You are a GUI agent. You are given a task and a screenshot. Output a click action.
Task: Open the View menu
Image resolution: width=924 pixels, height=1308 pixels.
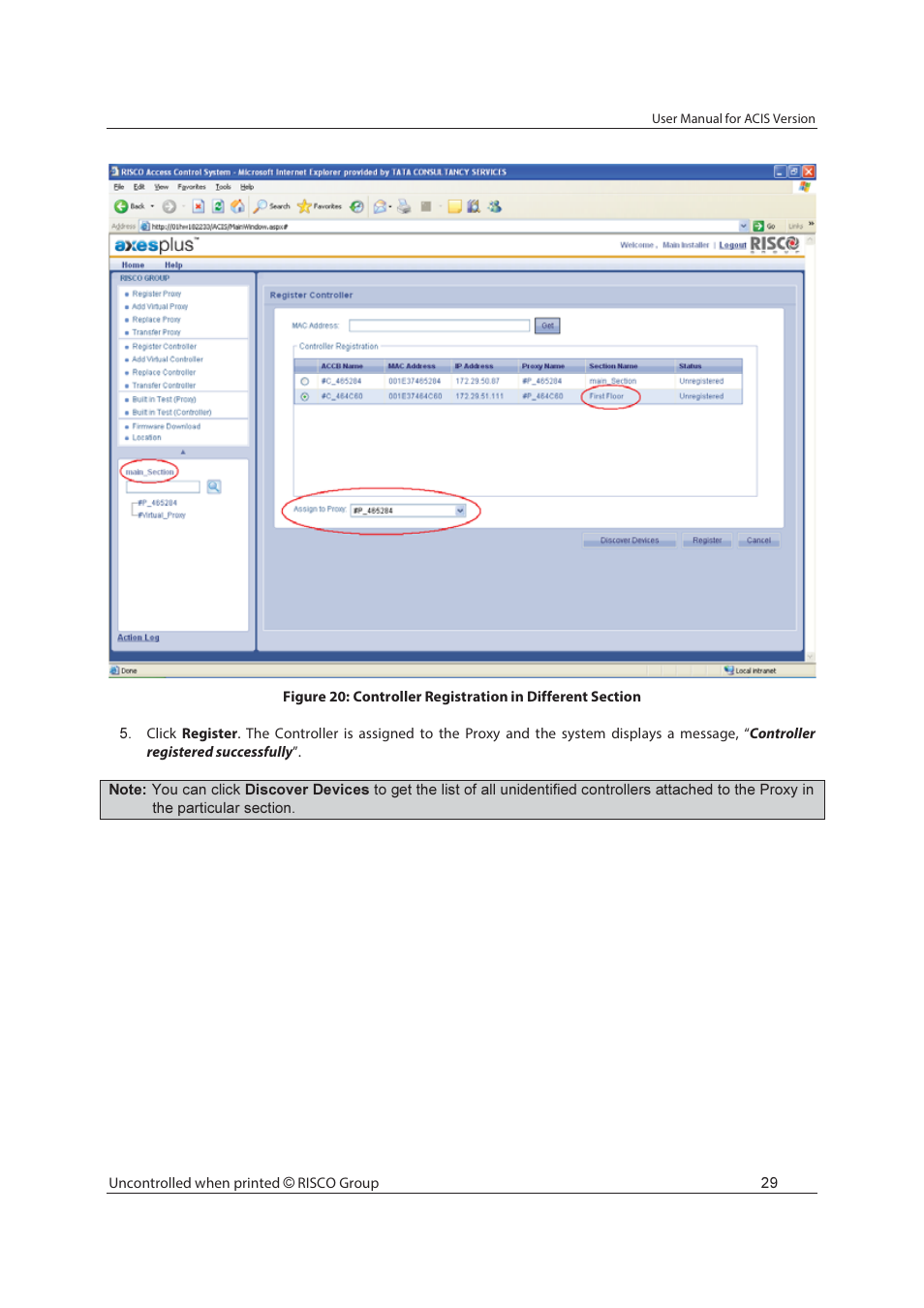[x=161, y=187]
